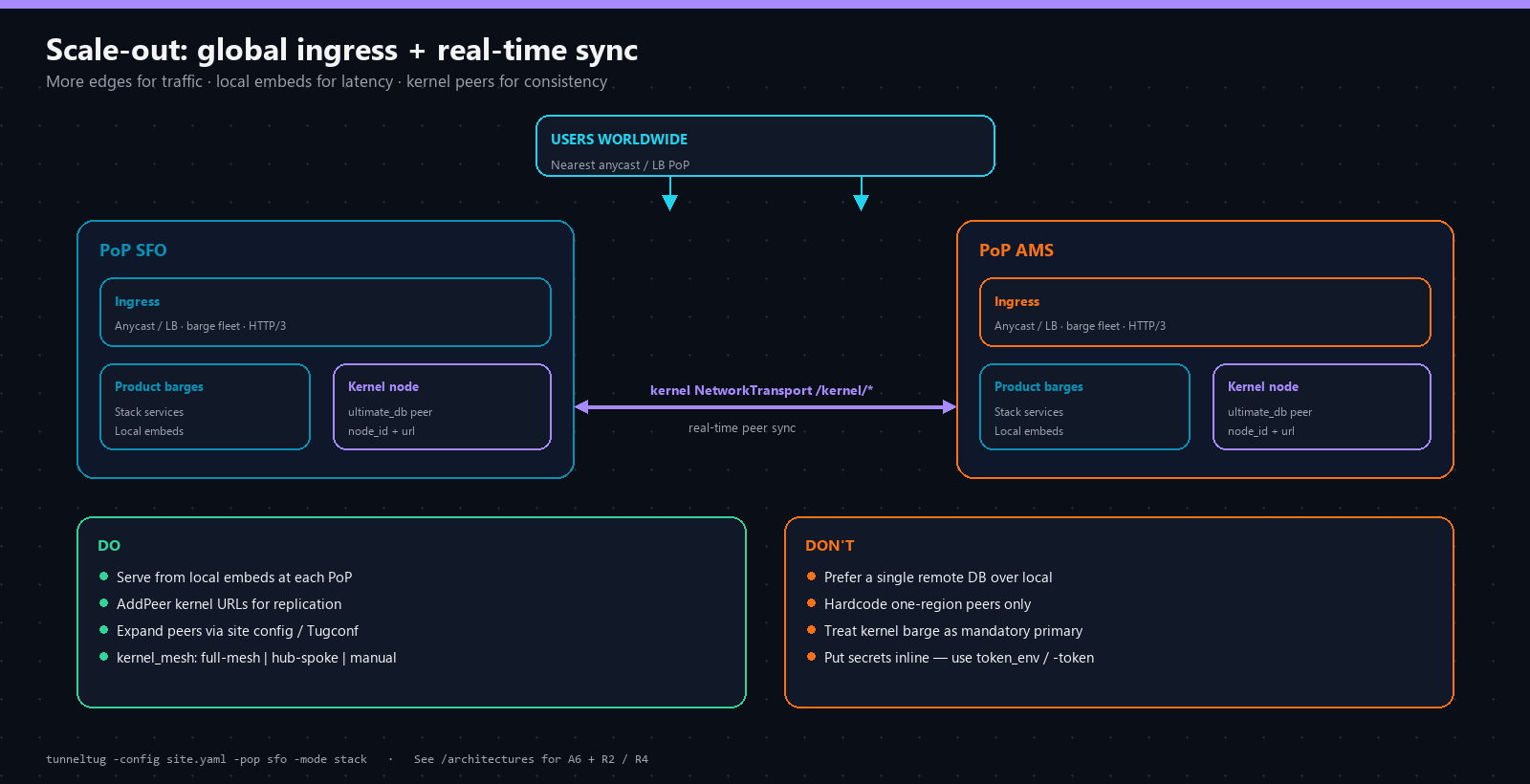Click the tunneltug -config site.yaml command text
The image size is (1530, 784).
pos(207,759)
